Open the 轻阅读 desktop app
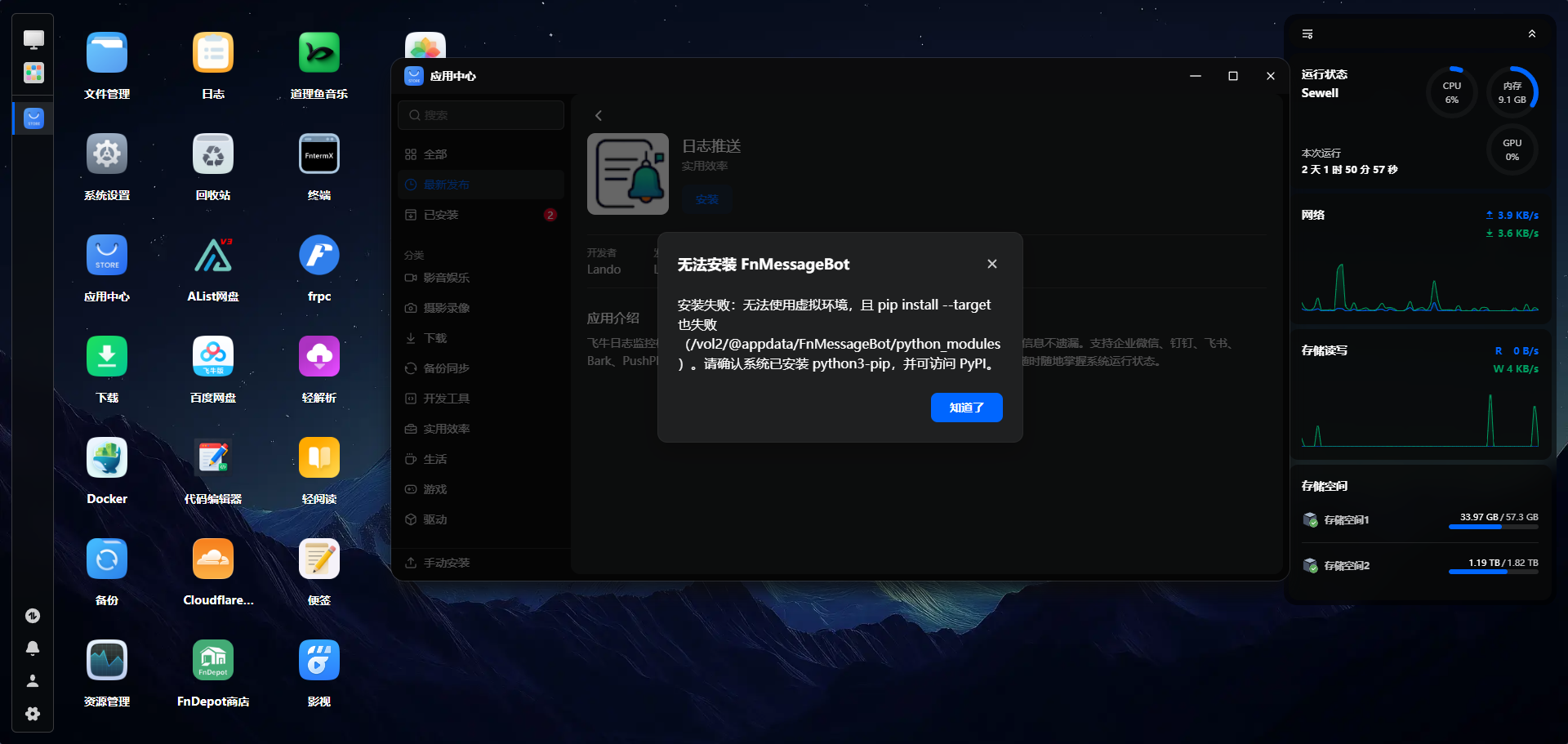Image resolution: width=1568 pixels, height=744 pixels. tap(319, 458)
